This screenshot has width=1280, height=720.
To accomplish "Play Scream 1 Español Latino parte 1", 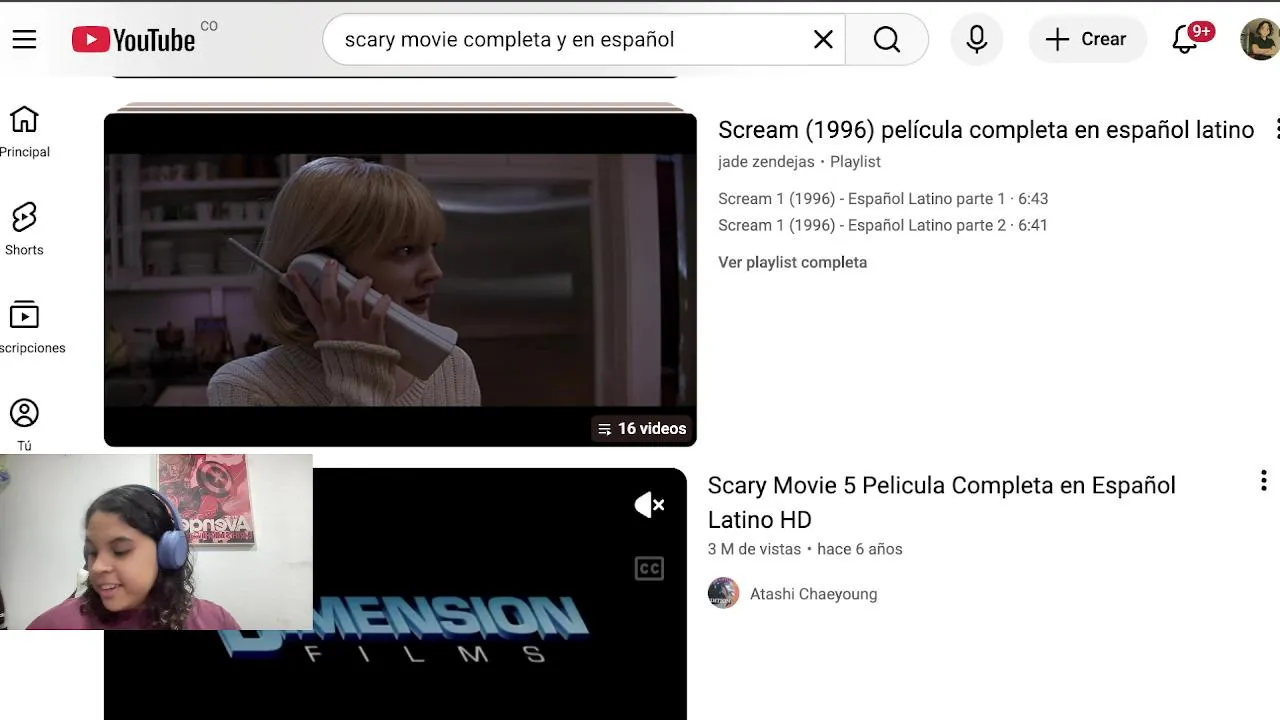I will coord(883,199).
